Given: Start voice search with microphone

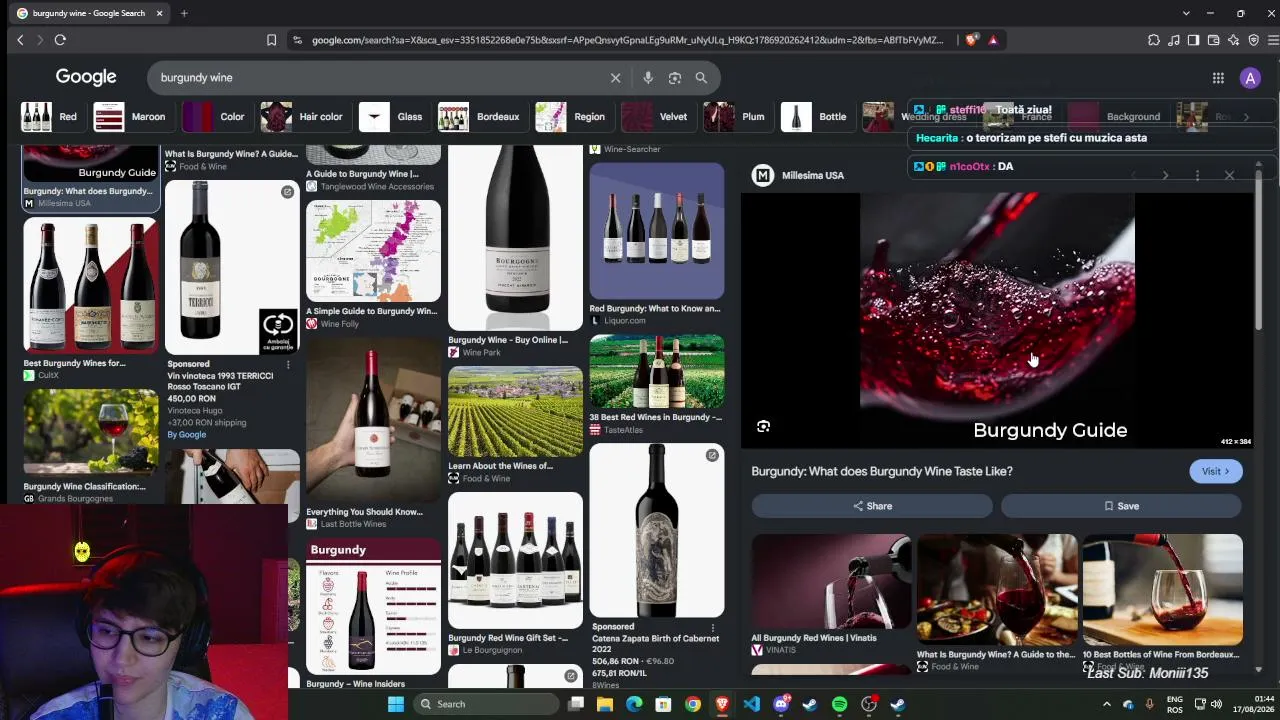Looking at the screenshot, I should 648,78.
